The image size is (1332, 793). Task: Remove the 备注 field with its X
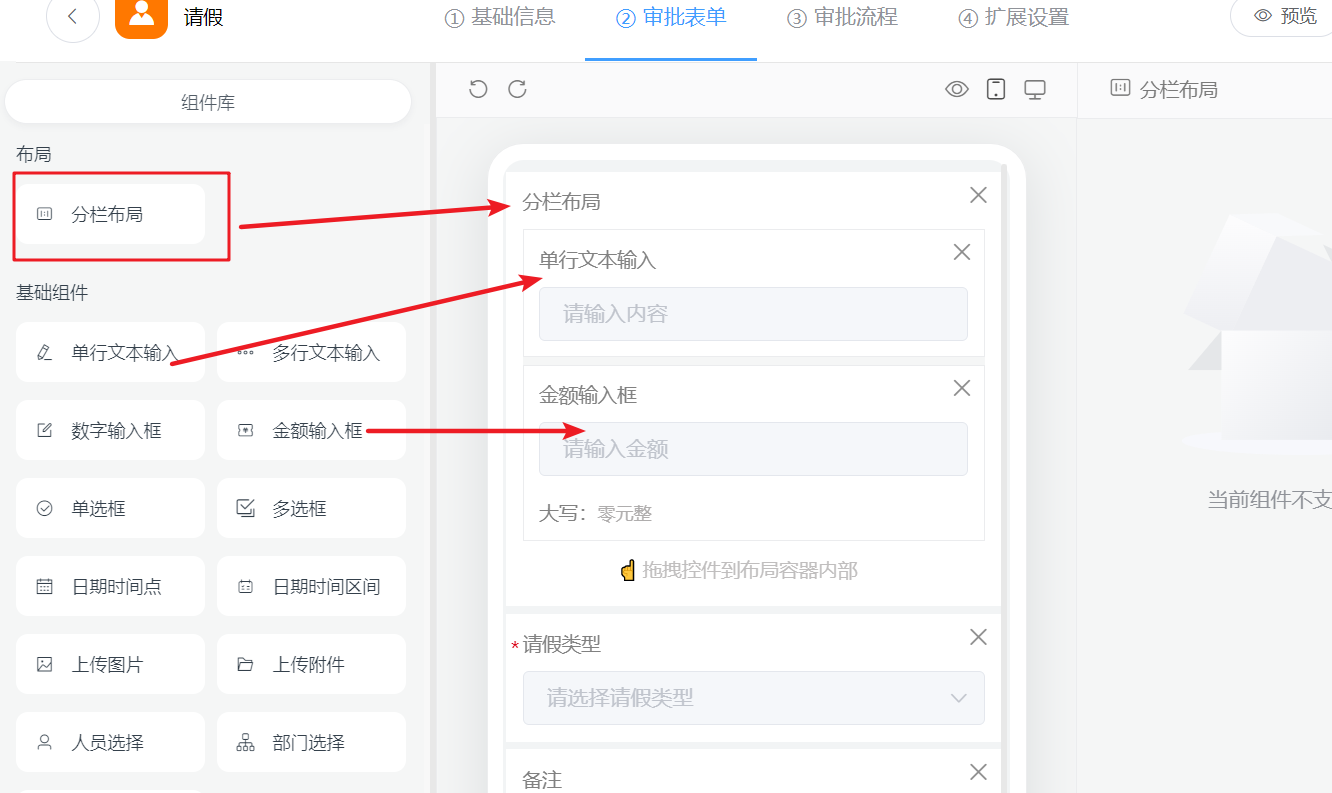(x=978, y=771)
